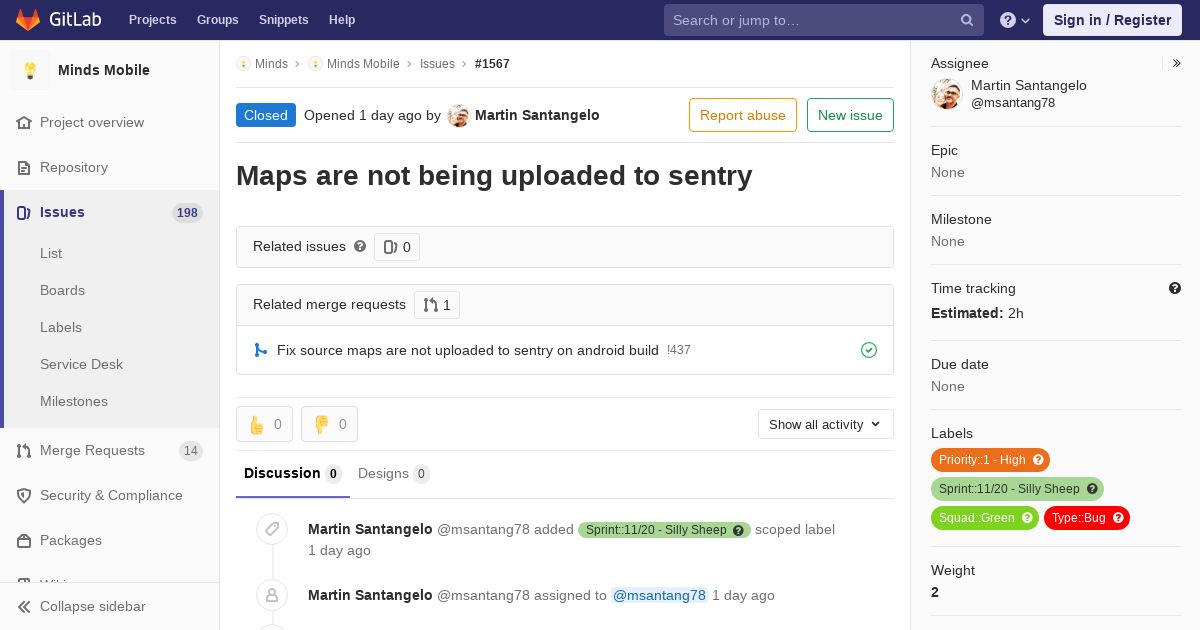Click the Security & Compliance shield icon

pyautogui.click(x=24, y=496)
